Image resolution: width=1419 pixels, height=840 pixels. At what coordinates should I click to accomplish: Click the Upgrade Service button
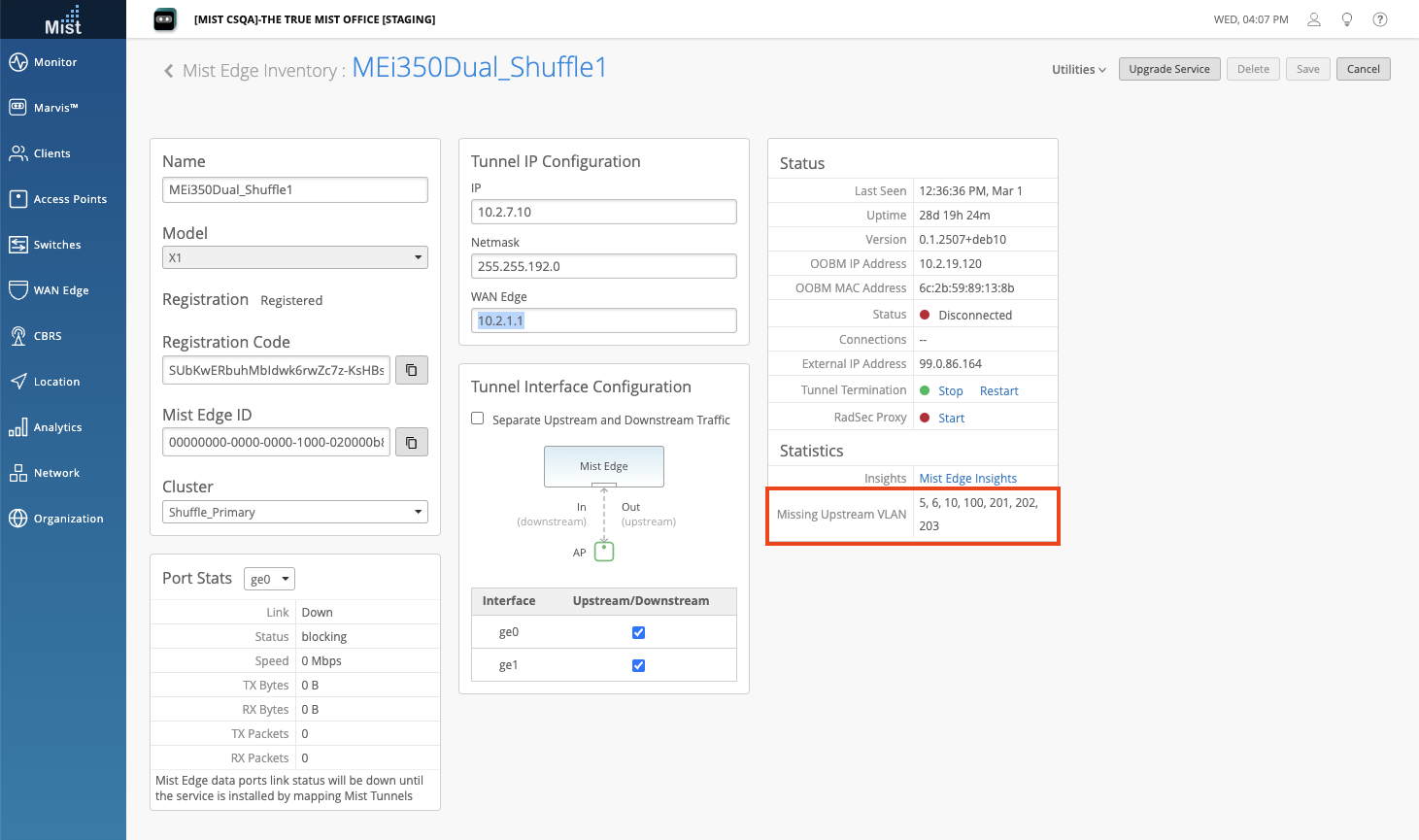pos(1168,69)
